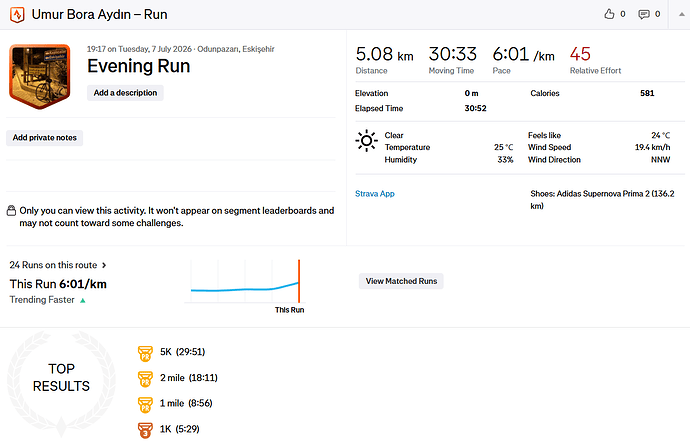The width and height of the screenshot is (690, 448).
Task: Click the Strava run logo icon
Action: coord(17,15)
